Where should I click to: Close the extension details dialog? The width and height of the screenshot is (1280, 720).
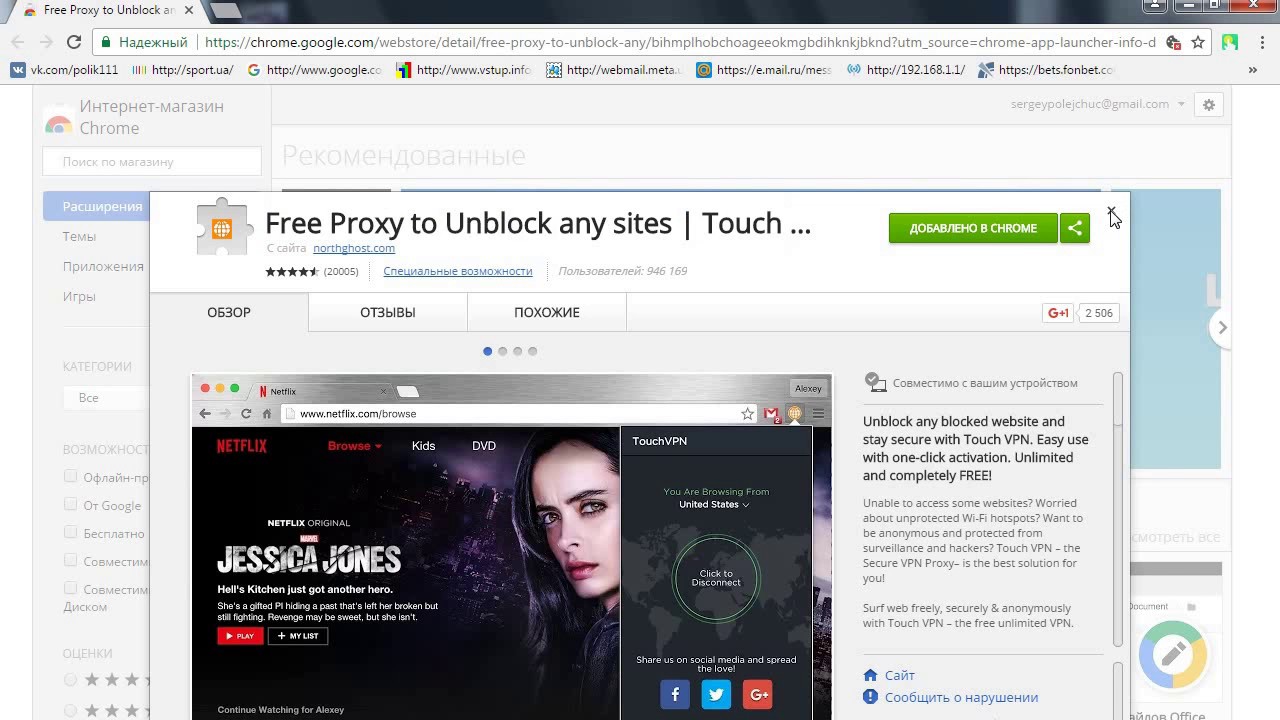coord(1111,212)
